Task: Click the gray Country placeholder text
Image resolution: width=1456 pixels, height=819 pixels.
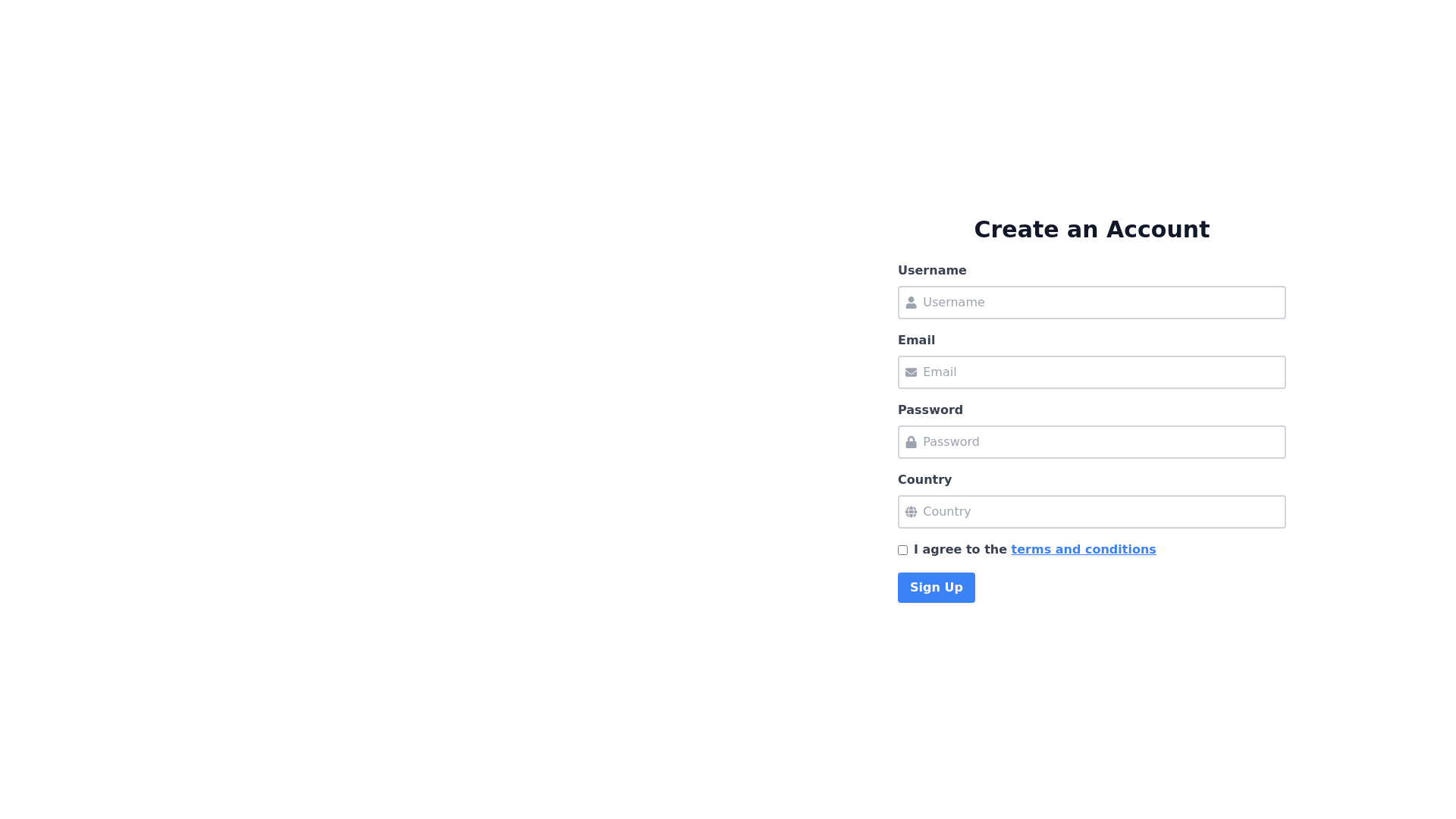Action: coord(946,512)
